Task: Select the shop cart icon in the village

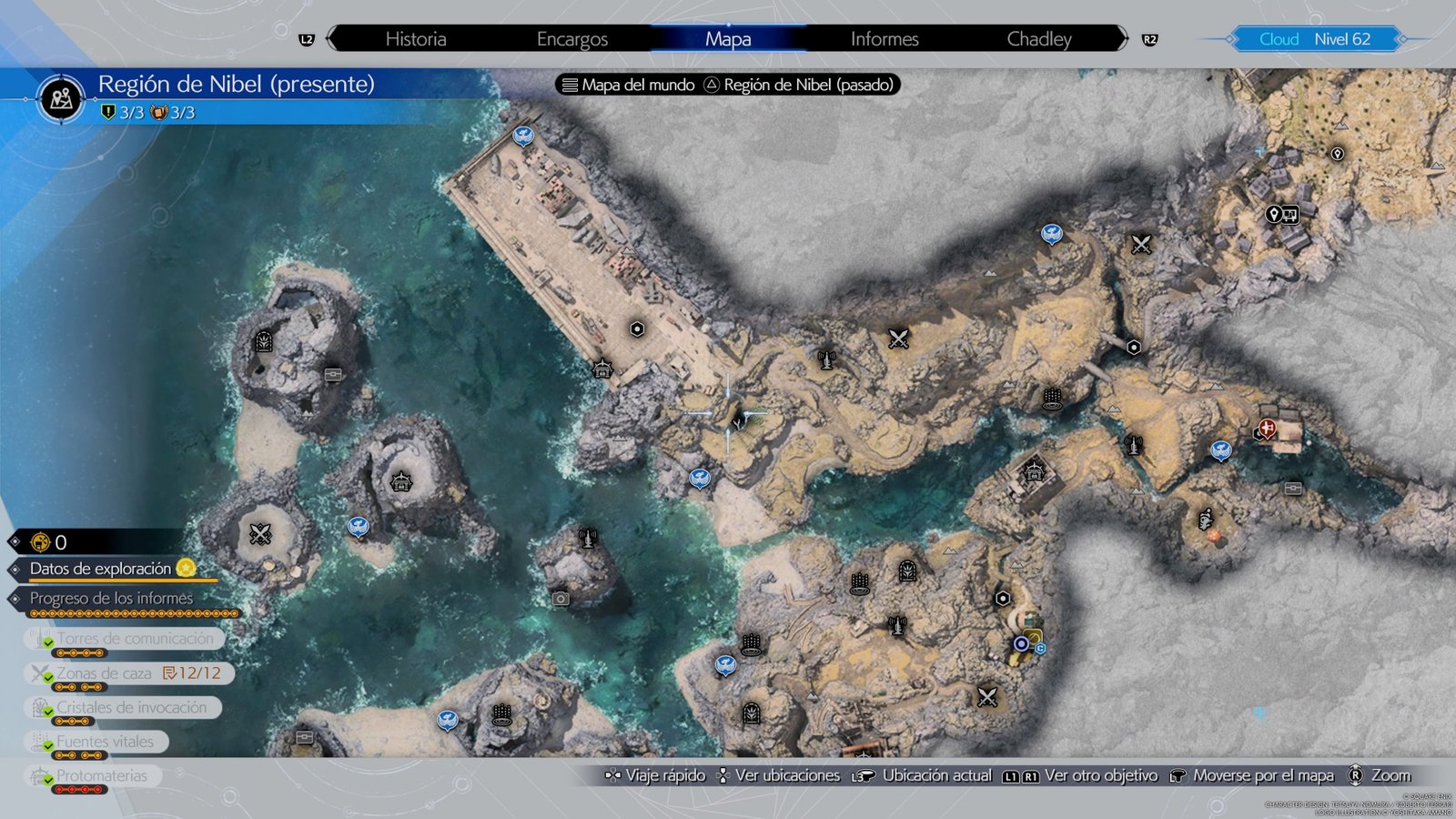Action: 1290,215
